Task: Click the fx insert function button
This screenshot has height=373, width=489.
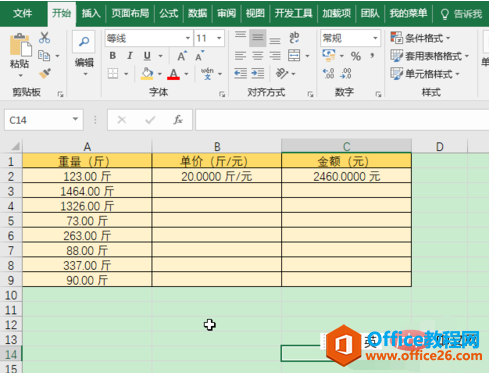Action: pyautogui.click(x=178, y=120)
